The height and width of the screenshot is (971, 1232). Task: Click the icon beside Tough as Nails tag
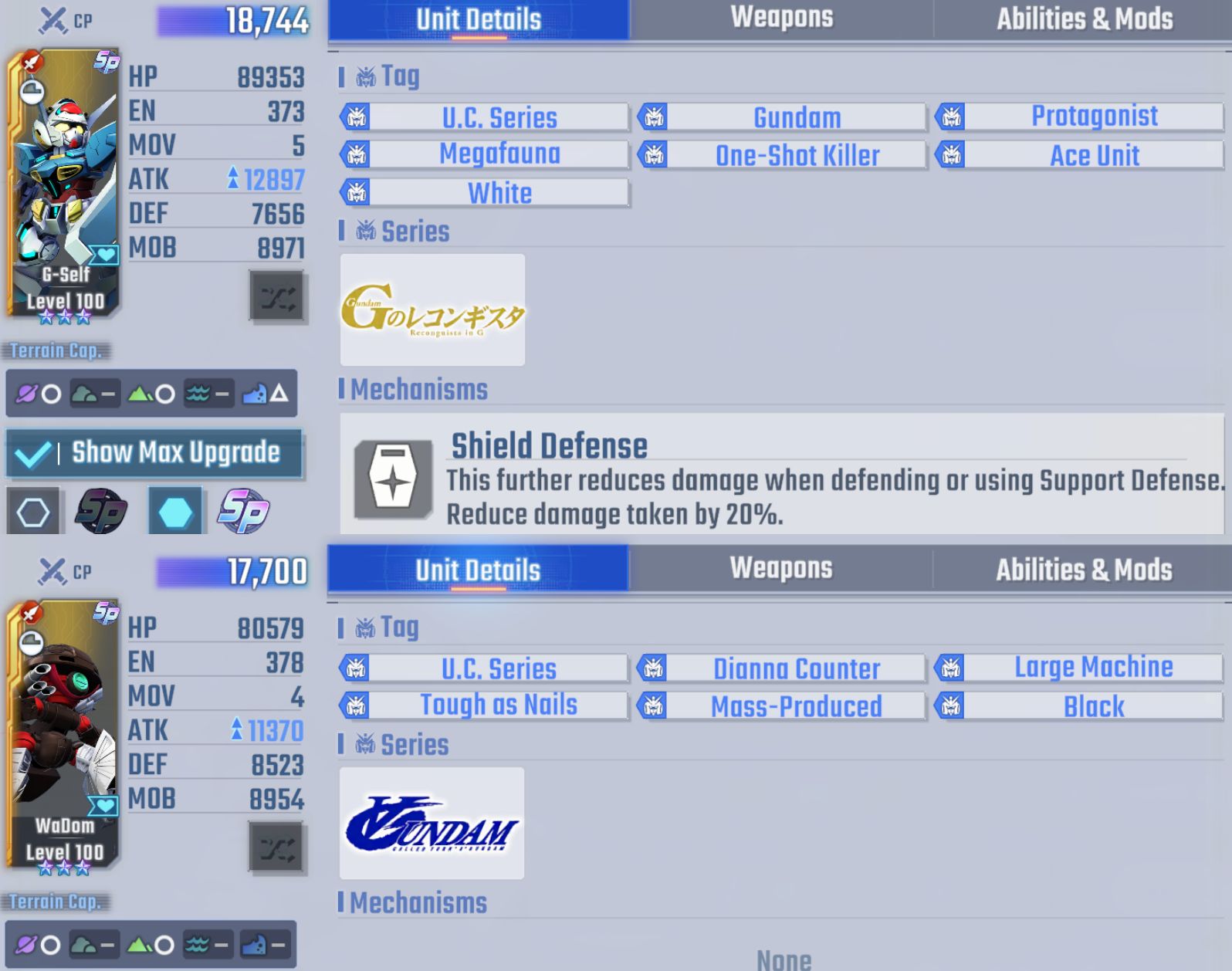click(x=355, y=705)
